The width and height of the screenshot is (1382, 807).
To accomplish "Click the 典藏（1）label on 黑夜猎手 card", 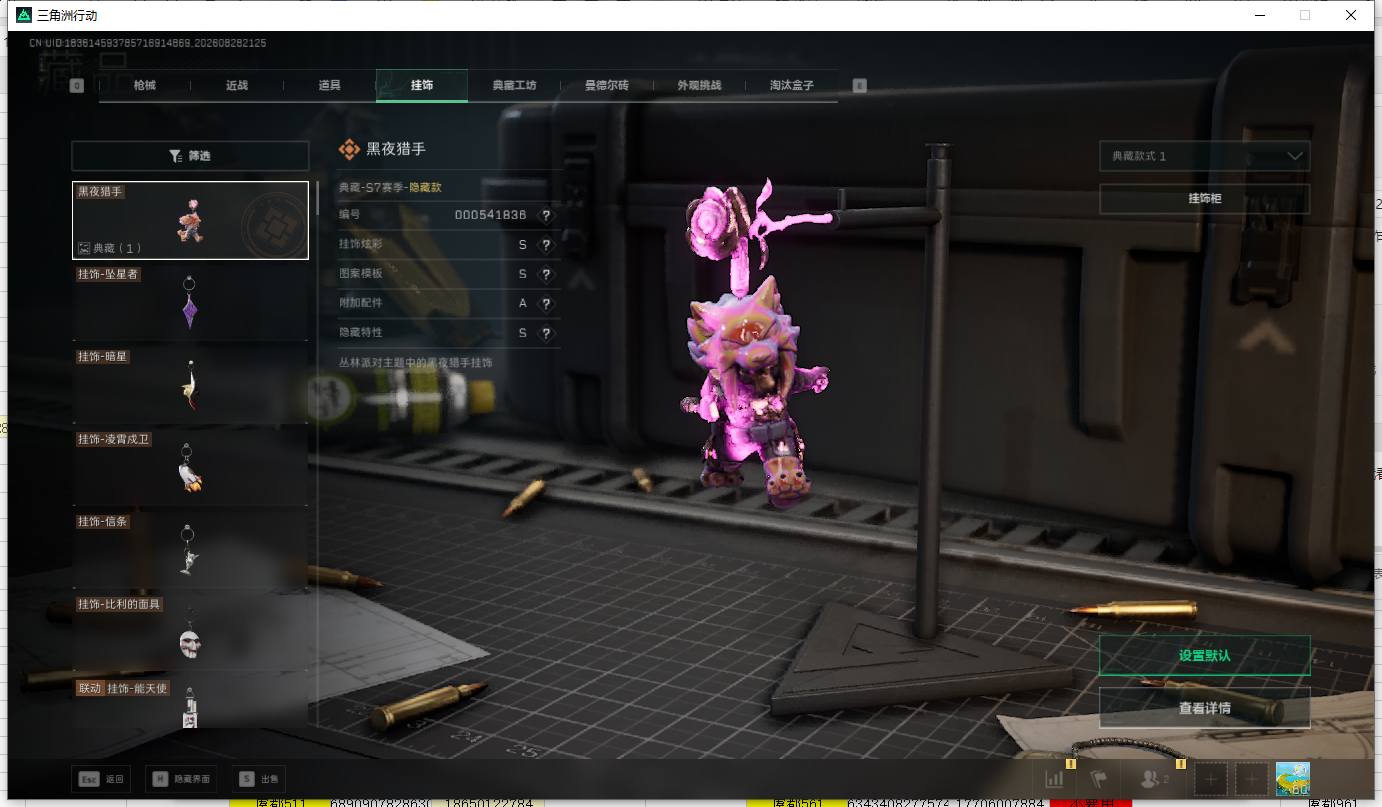I will [x=110, y=248].
